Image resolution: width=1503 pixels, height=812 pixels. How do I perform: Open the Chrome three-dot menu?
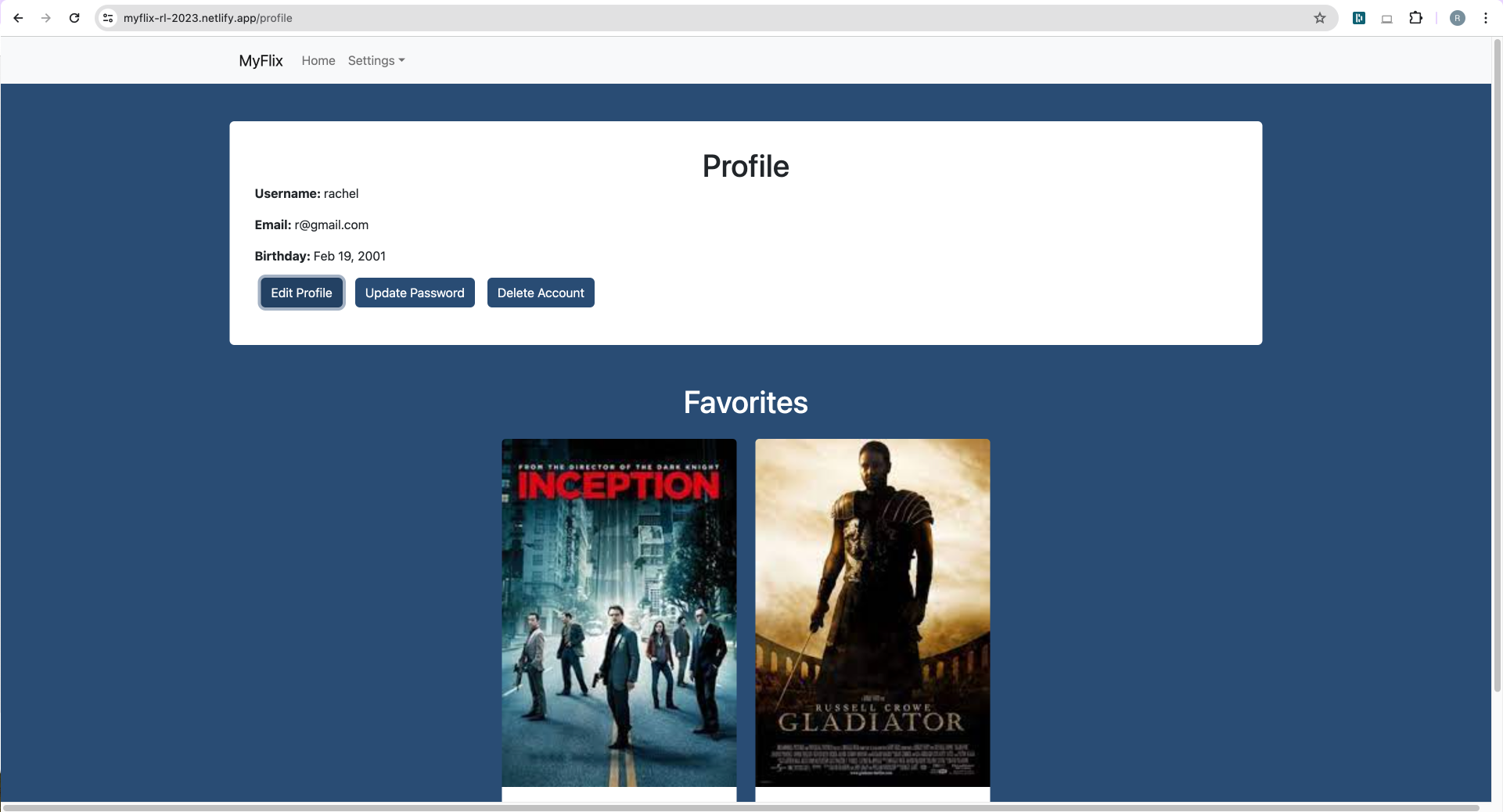1486,18
